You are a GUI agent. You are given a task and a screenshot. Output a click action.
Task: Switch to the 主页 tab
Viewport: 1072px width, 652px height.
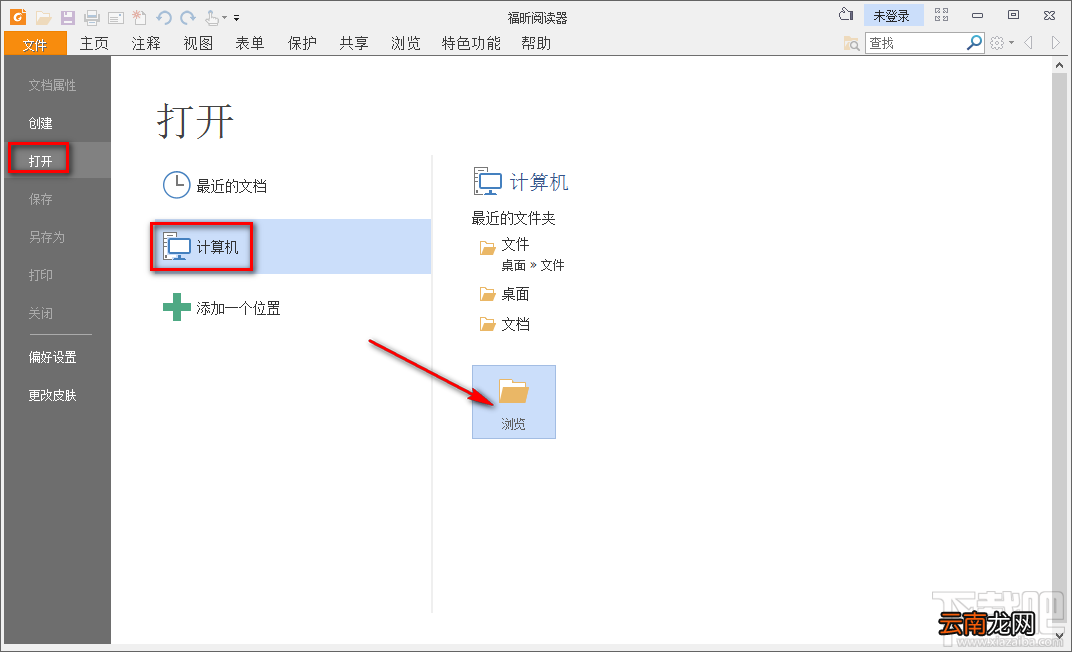click(x=94, y=44)
